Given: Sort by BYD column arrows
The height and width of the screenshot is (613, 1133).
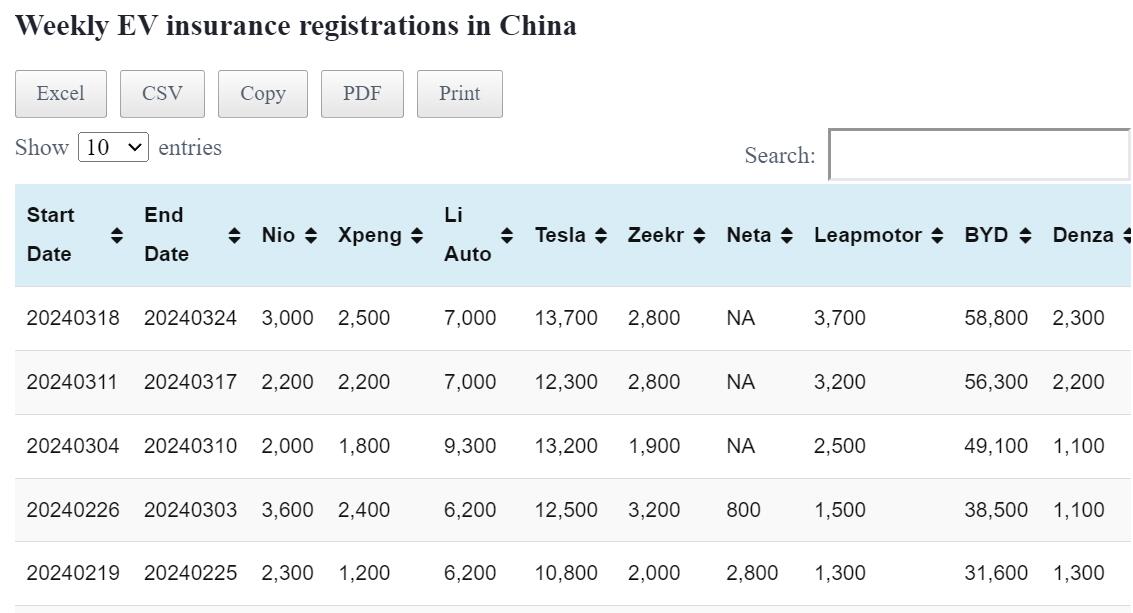Looking at the screenshot, I should [1025, 236].
